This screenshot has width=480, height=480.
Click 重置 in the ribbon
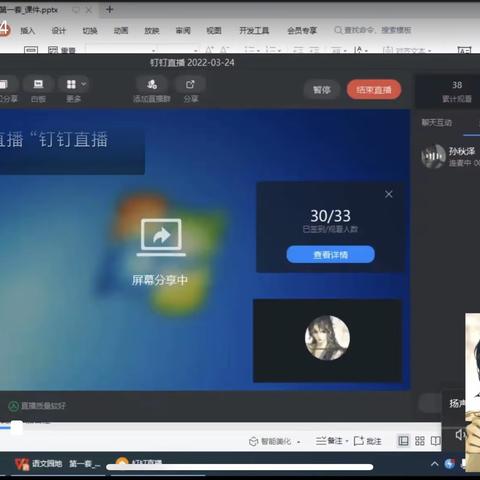click(62, 50)
